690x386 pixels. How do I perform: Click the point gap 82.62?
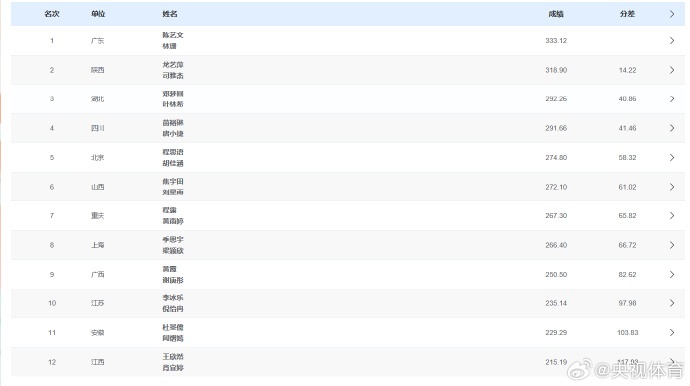[x=628, y=275]
